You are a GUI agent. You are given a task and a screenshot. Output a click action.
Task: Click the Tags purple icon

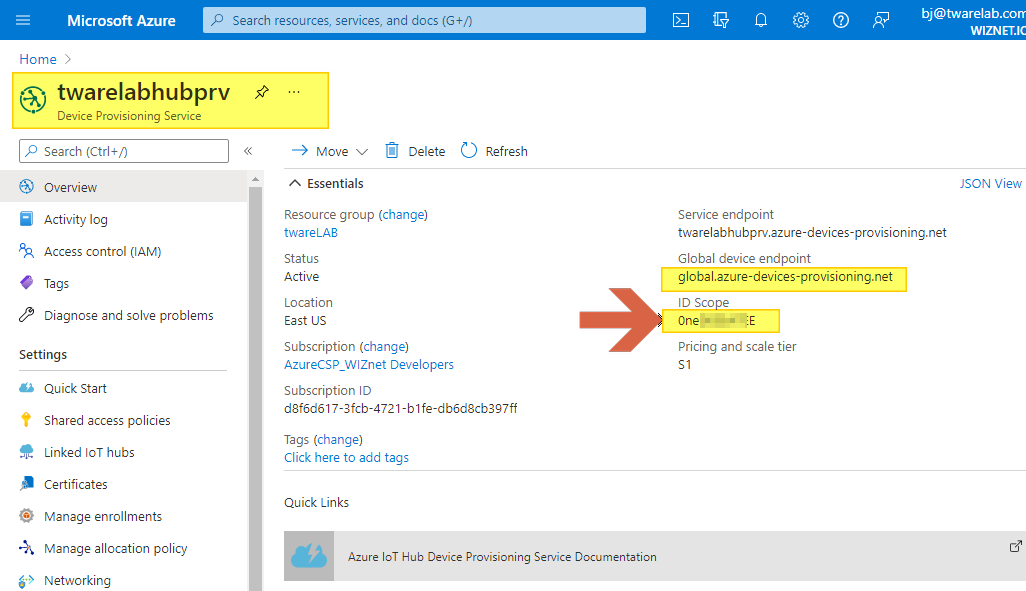tap(26, 283)
